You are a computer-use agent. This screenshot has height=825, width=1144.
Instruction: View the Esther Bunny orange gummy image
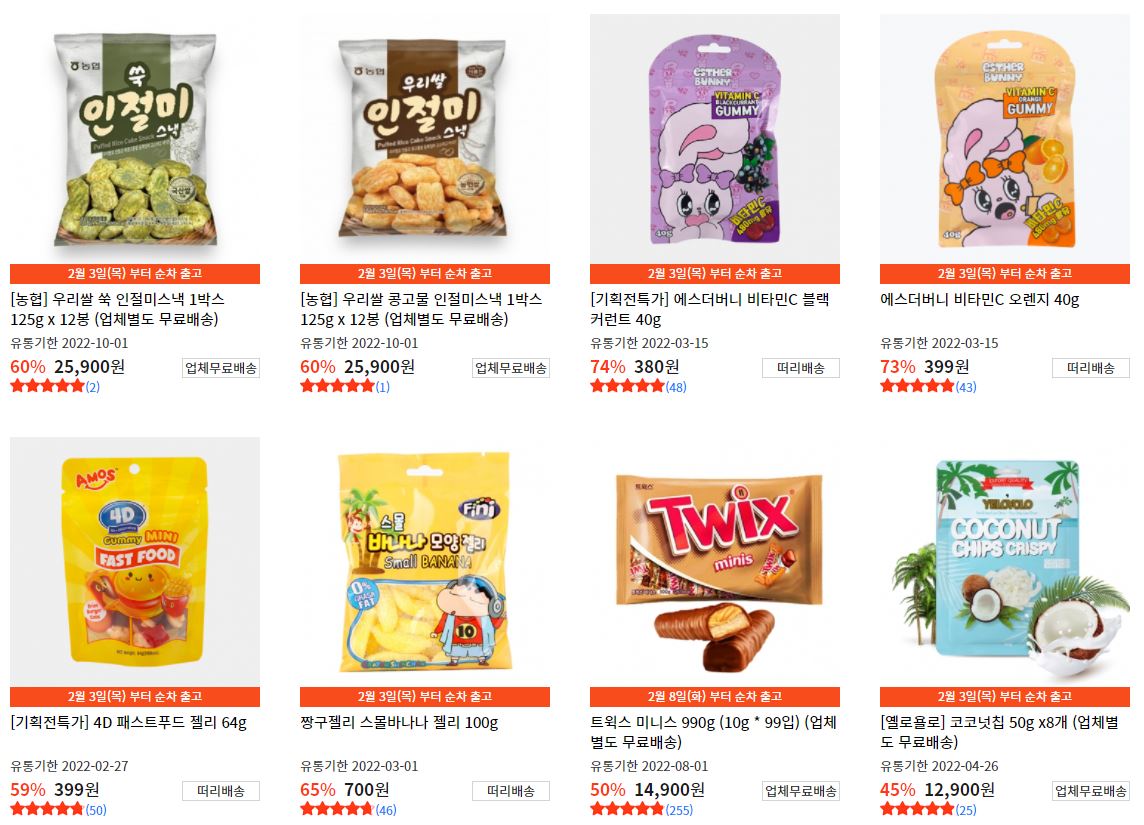click(1005, 139)
